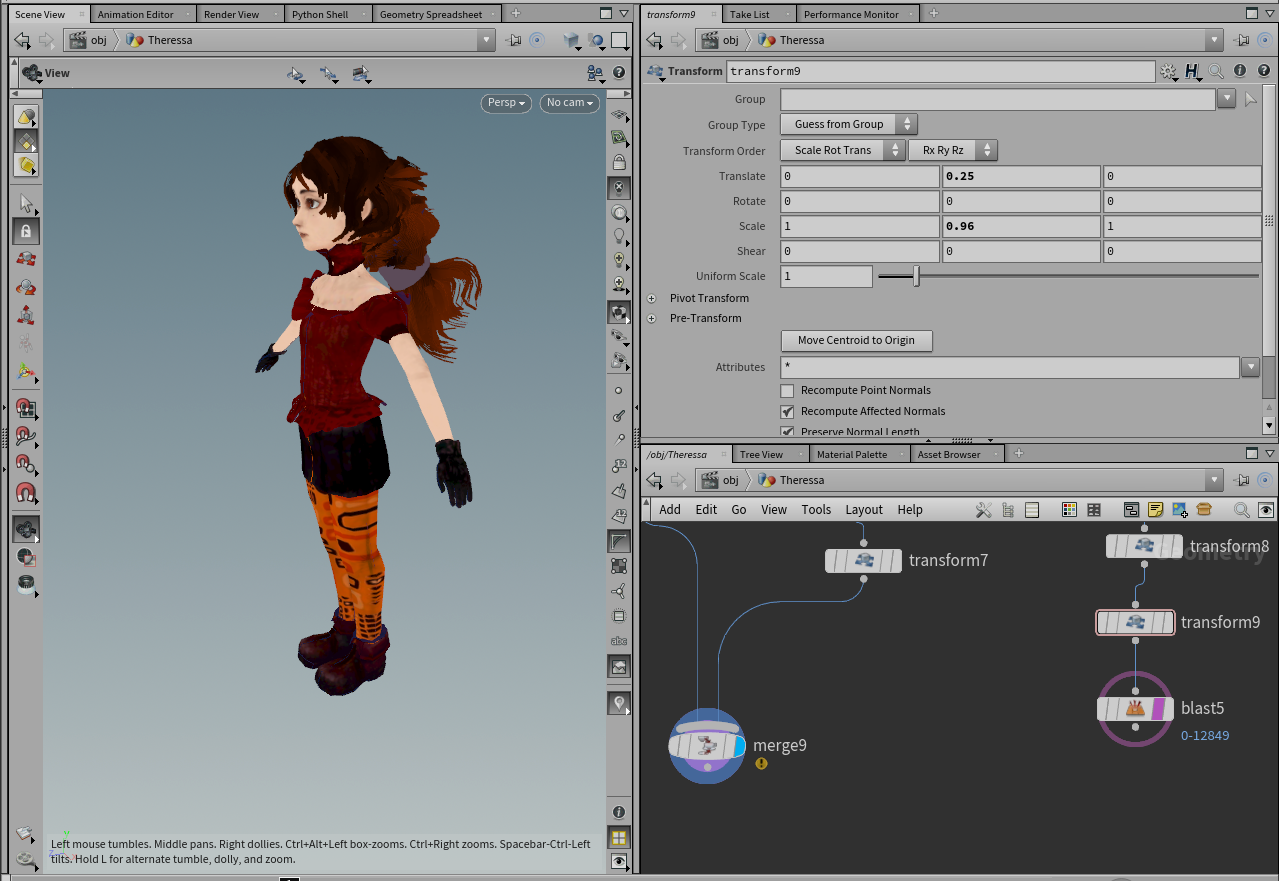
Task: Select the merge9 node
Action: 707,746
